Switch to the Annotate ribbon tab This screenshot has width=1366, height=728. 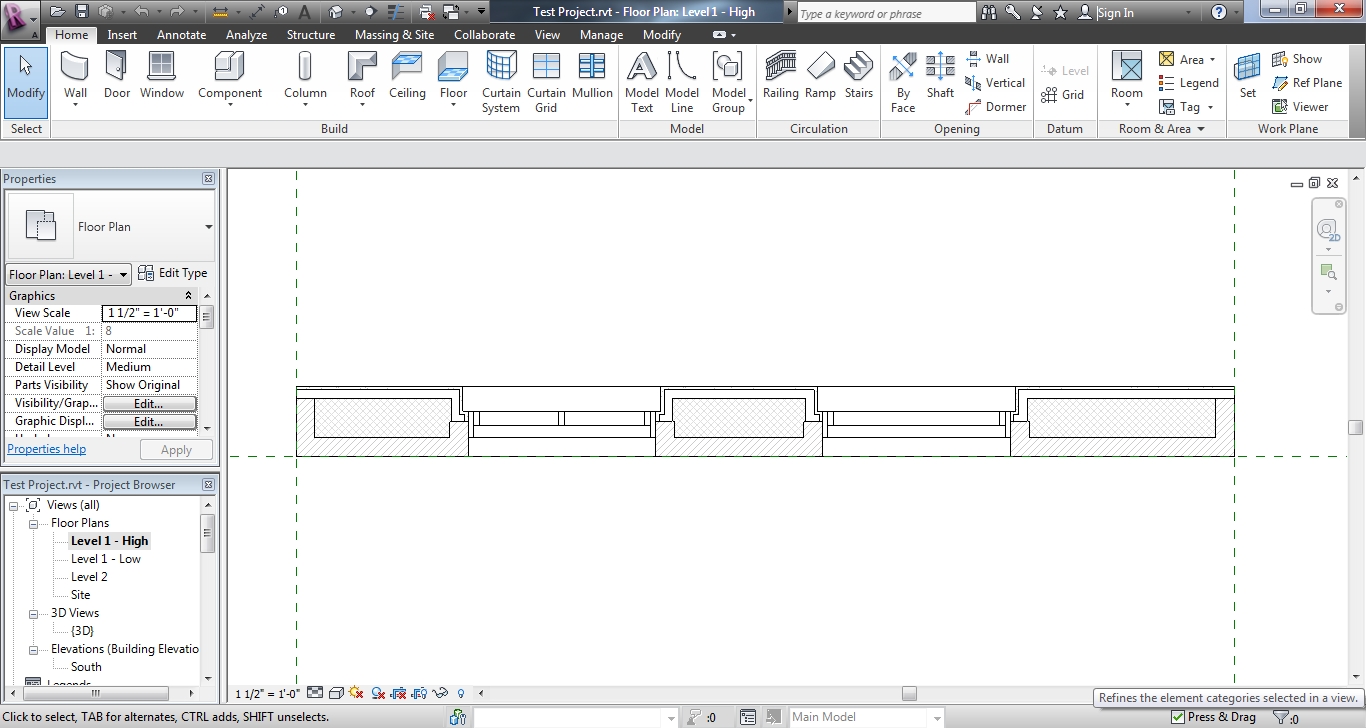[x=181, y=33]
